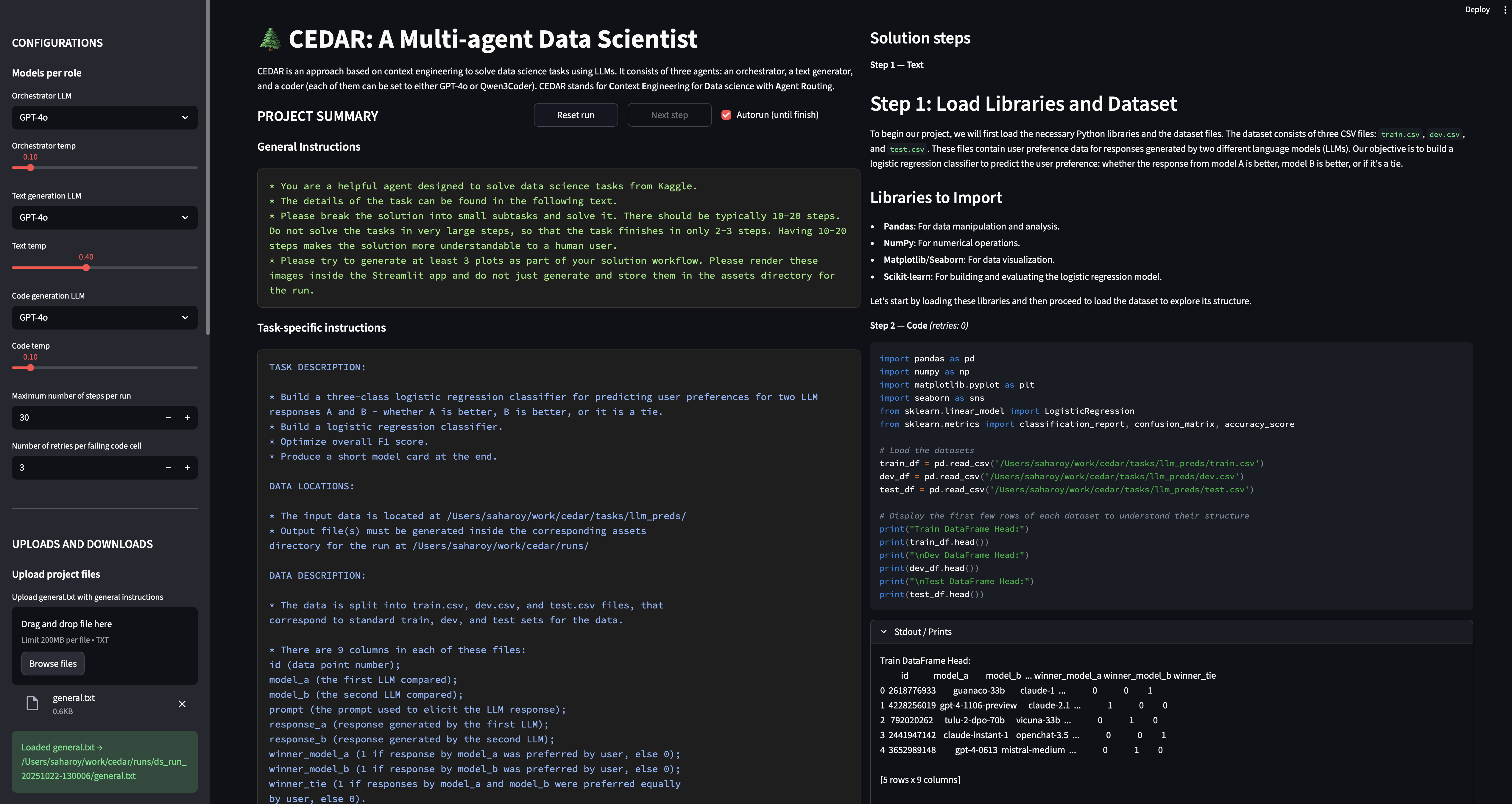Decrement the retries per failing code cell
1512x804 pixels.
169,467
